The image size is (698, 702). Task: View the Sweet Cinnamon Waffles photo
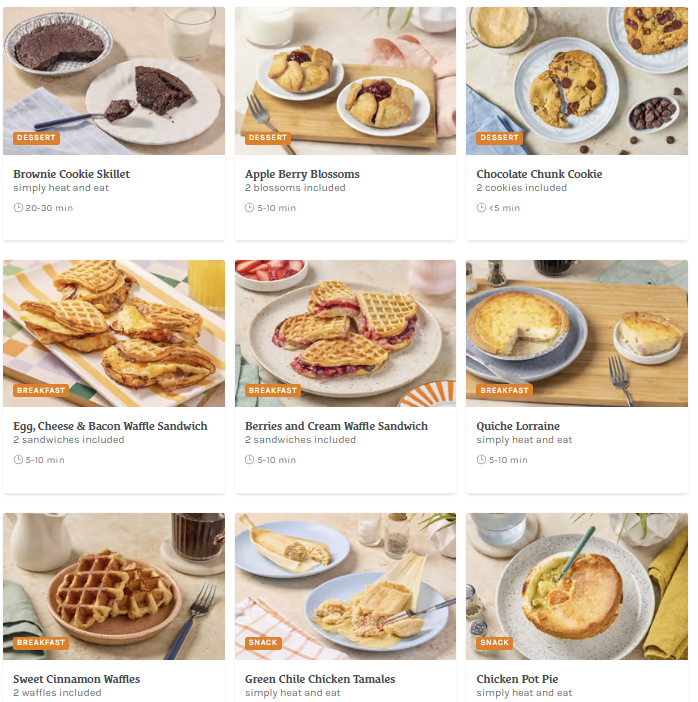pyautogui.click(x=114, y=586)
